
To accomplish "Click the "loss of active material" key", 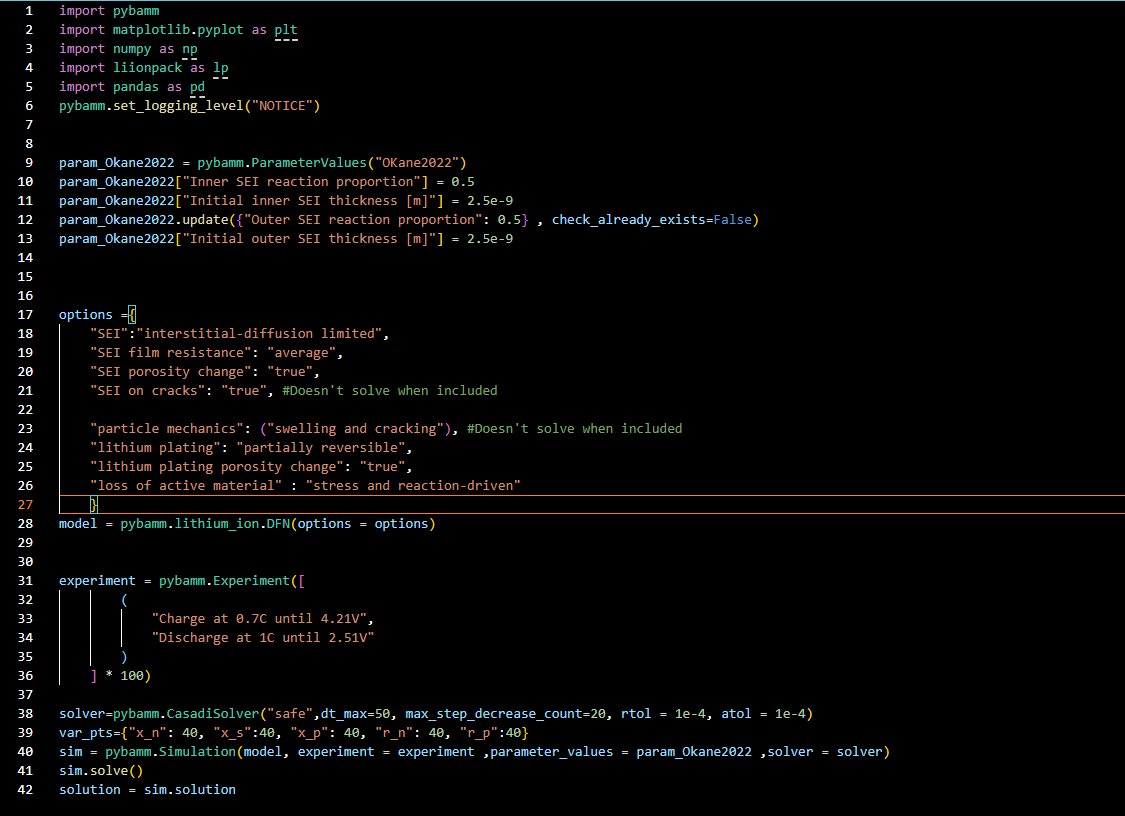I will [x=186, y=486].
